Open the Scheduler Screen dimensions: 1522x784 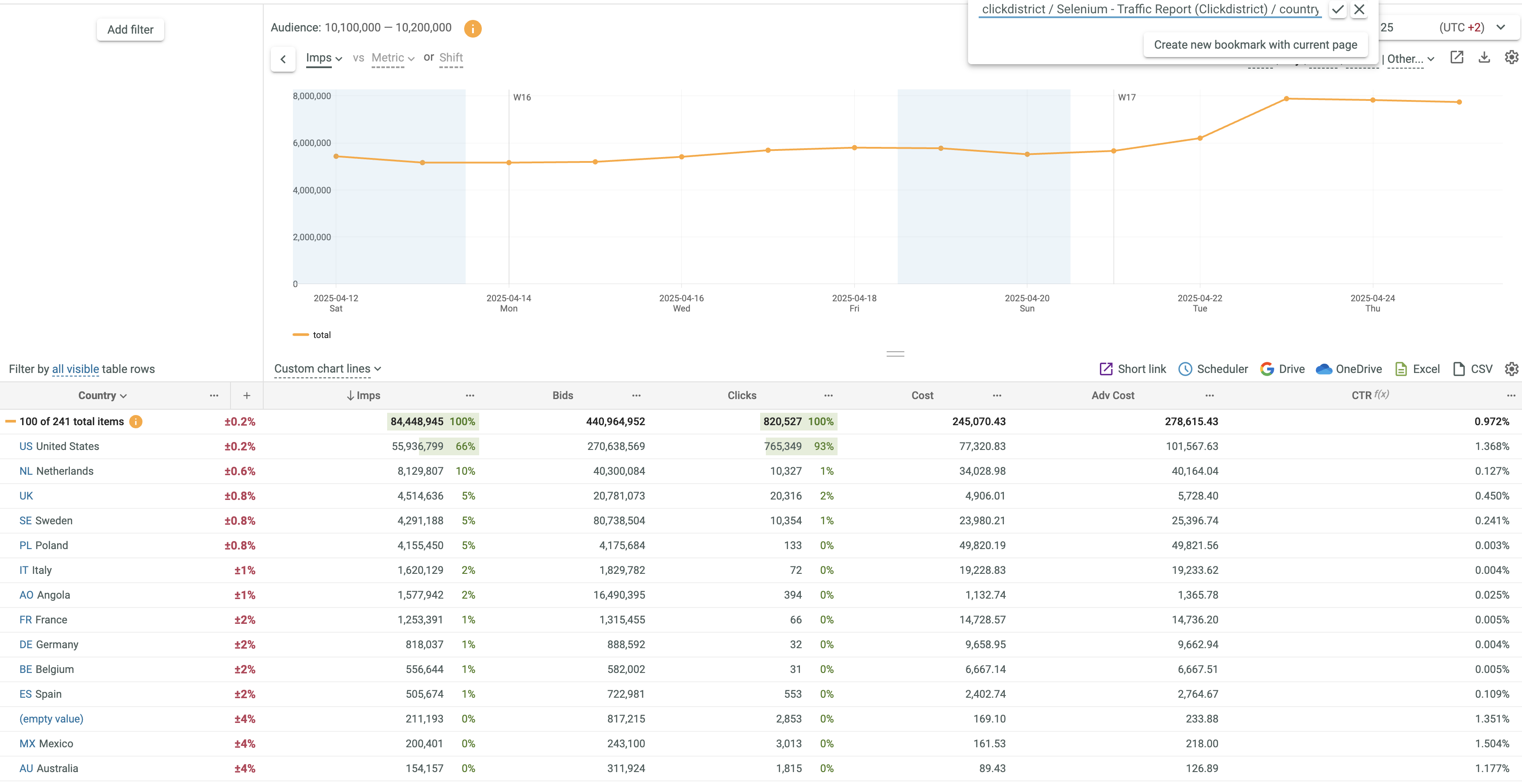coord(1213,369)
